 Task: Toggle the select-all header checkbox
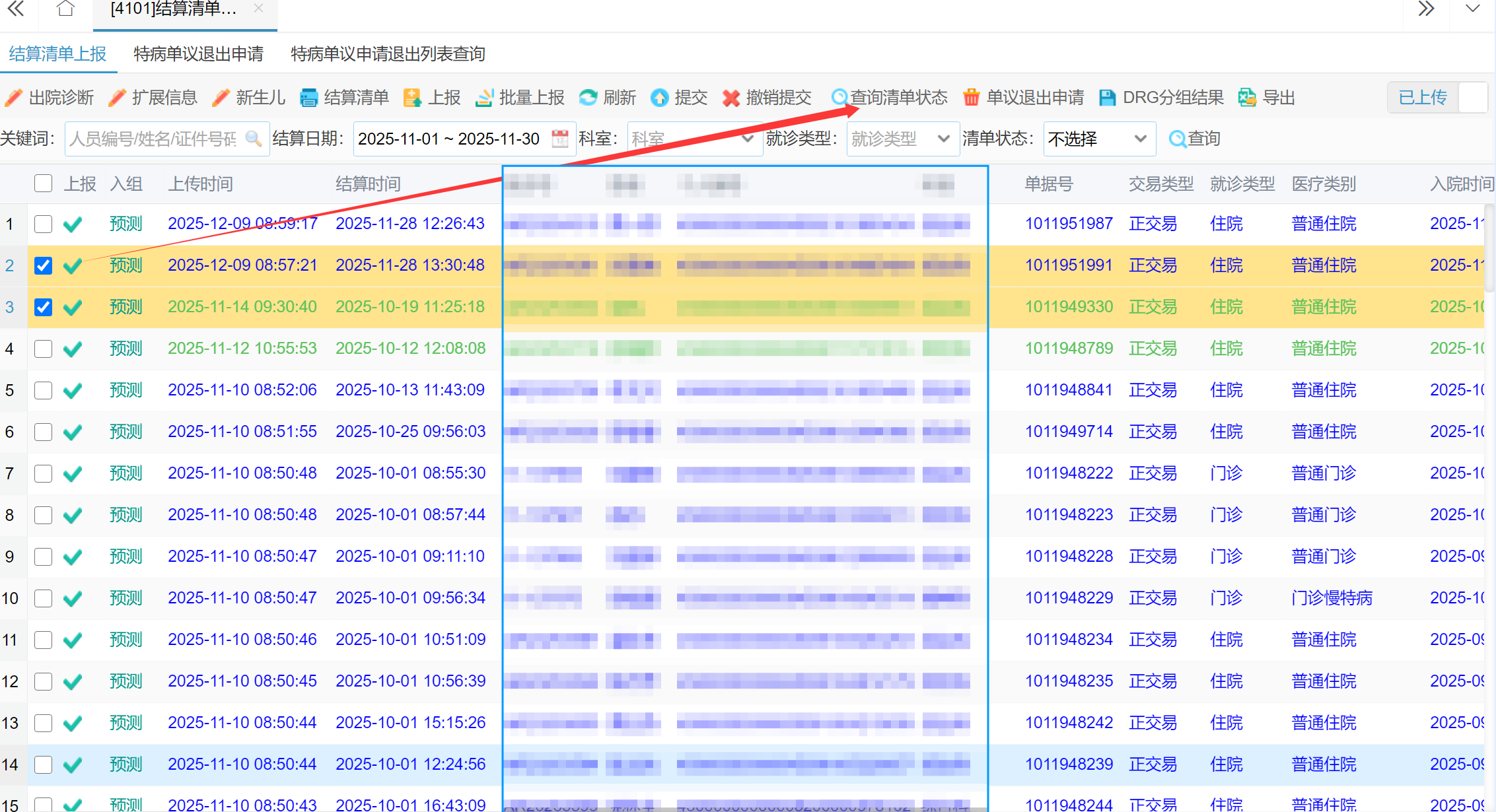click(43, 184)
